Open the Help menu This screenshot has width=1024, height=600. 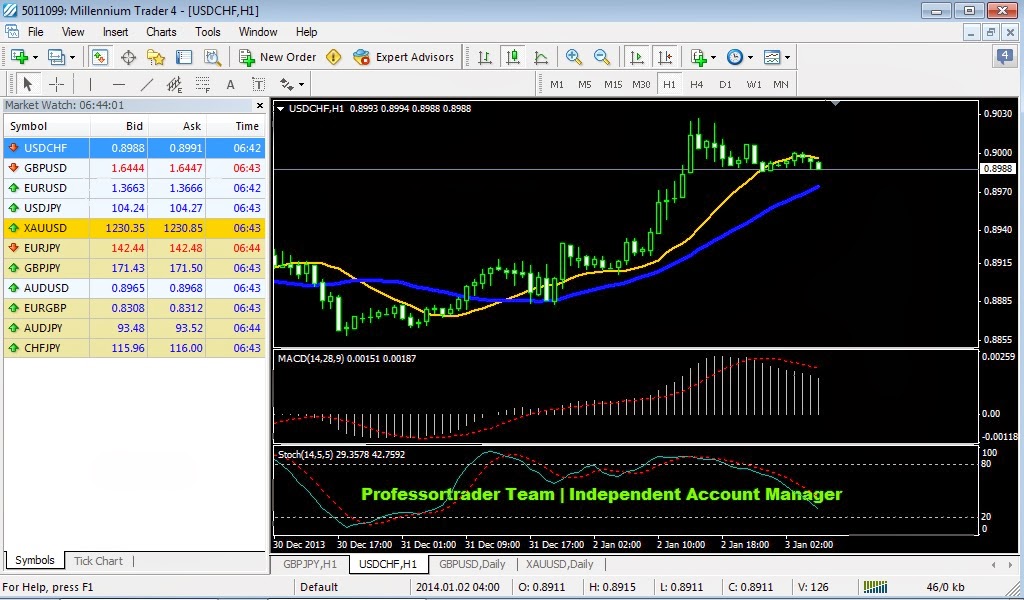pos(306,32)
